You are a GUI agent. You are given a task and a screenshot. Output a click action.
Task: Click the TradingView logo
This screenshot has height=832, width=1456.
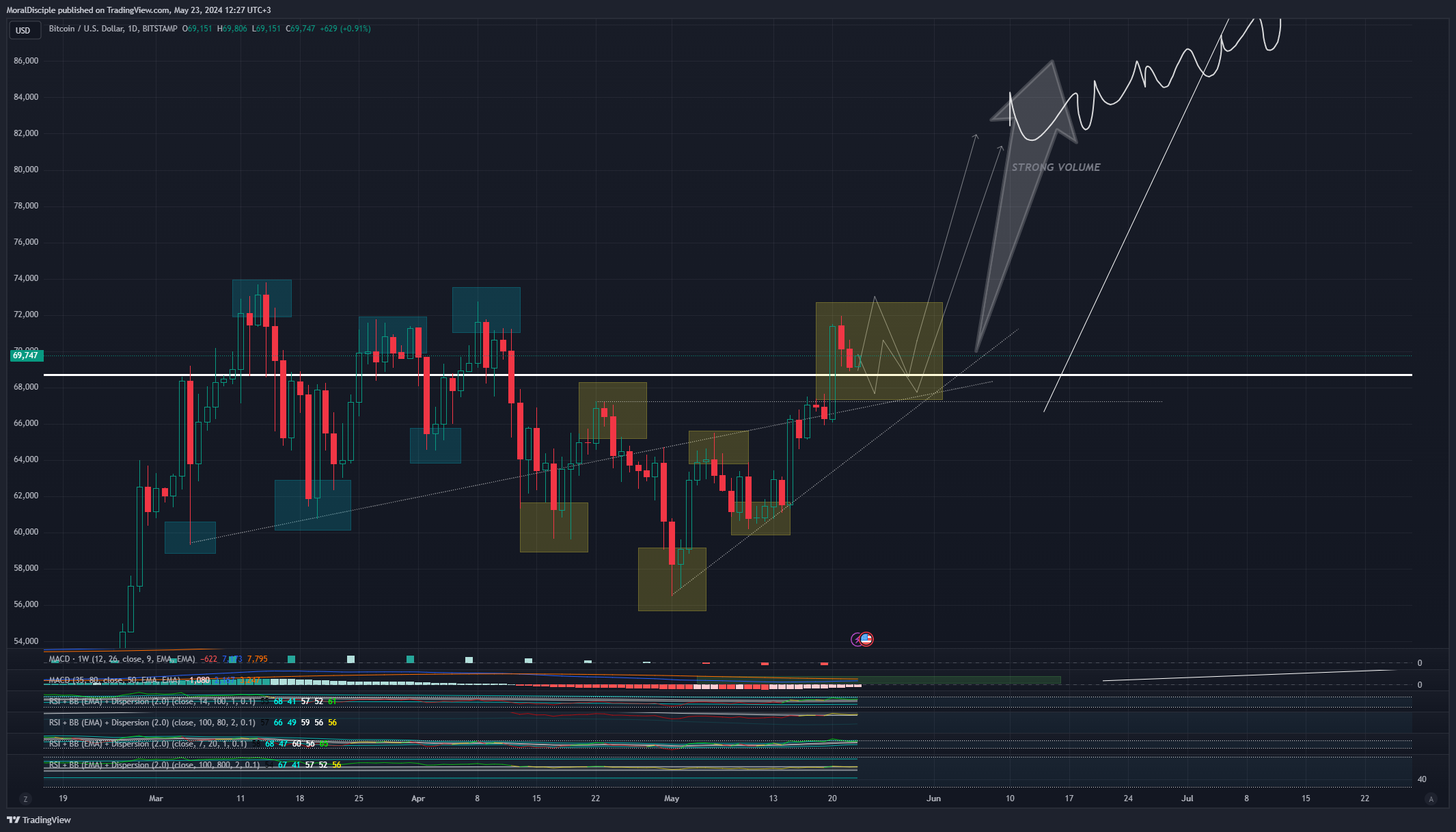(39, 820)
